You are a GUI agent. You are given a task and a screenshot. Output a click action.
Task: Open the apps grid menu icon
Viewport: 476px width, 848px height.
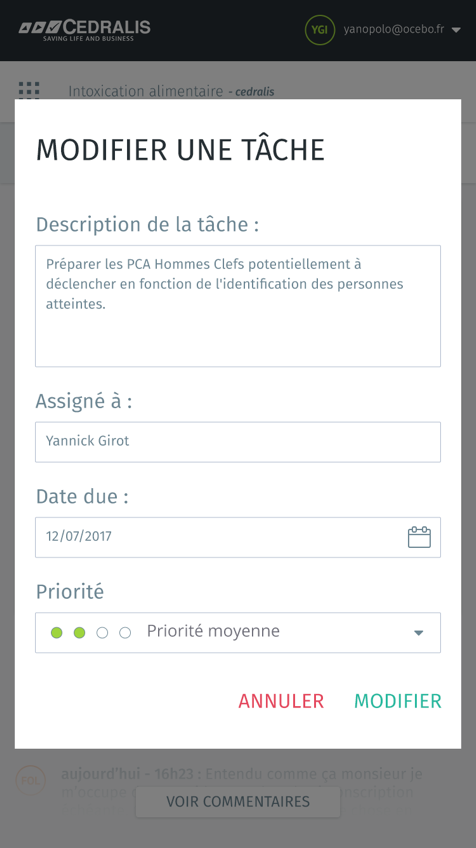coord(29,90)
